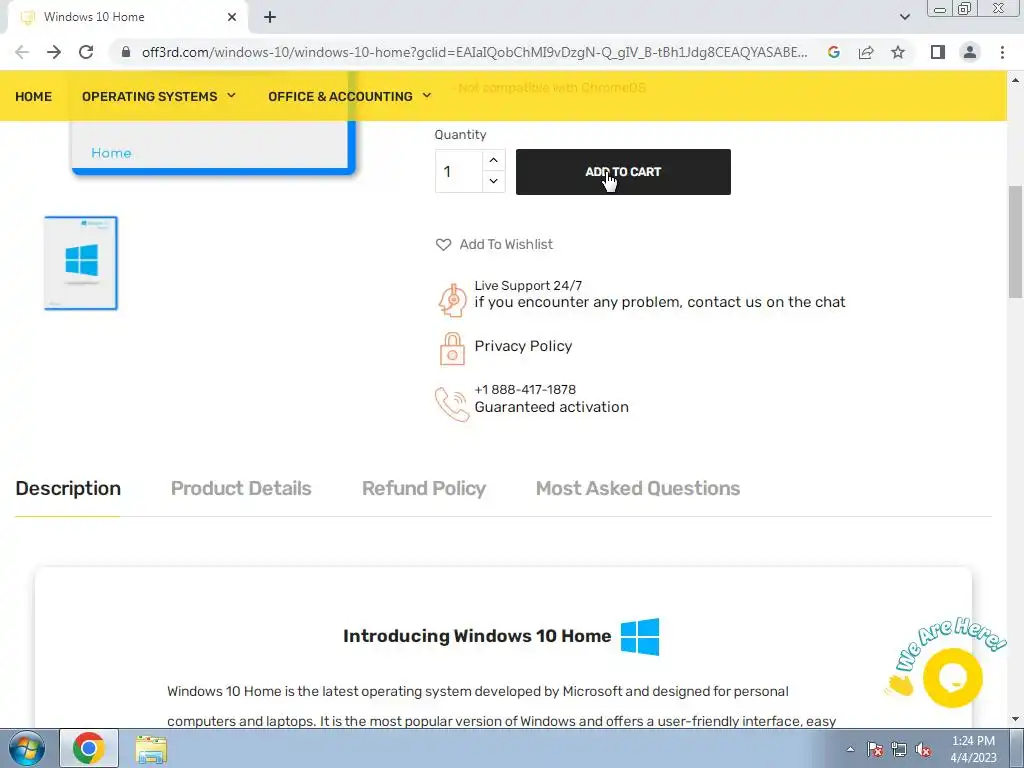Screen dimensions: 1024x768
Task: Click the network tray icon
Action: (899, 749)
